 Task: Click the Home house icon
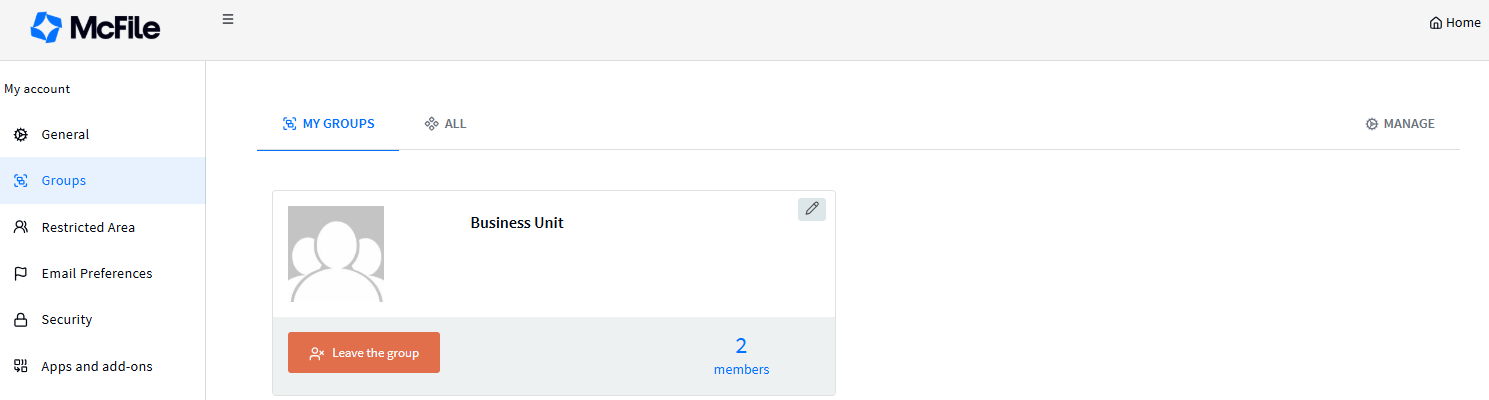pyautogui.click(x=1436, y=23)
